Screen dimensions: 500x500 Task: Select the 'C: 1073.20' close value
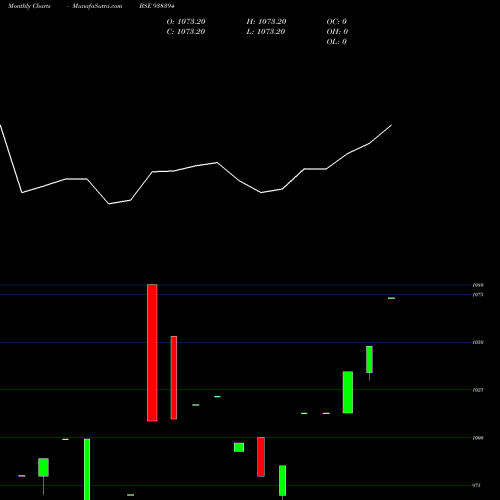click(x=186, y=32)
